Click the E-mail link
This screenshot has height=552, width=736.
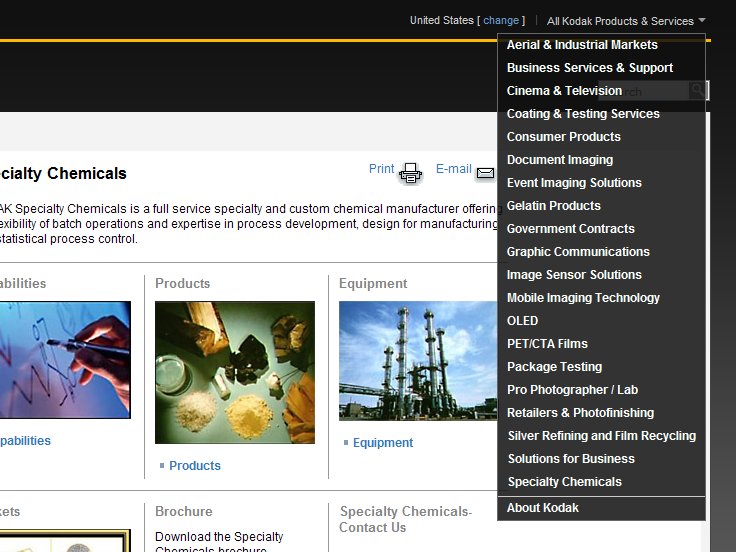[x=453, y=169]
